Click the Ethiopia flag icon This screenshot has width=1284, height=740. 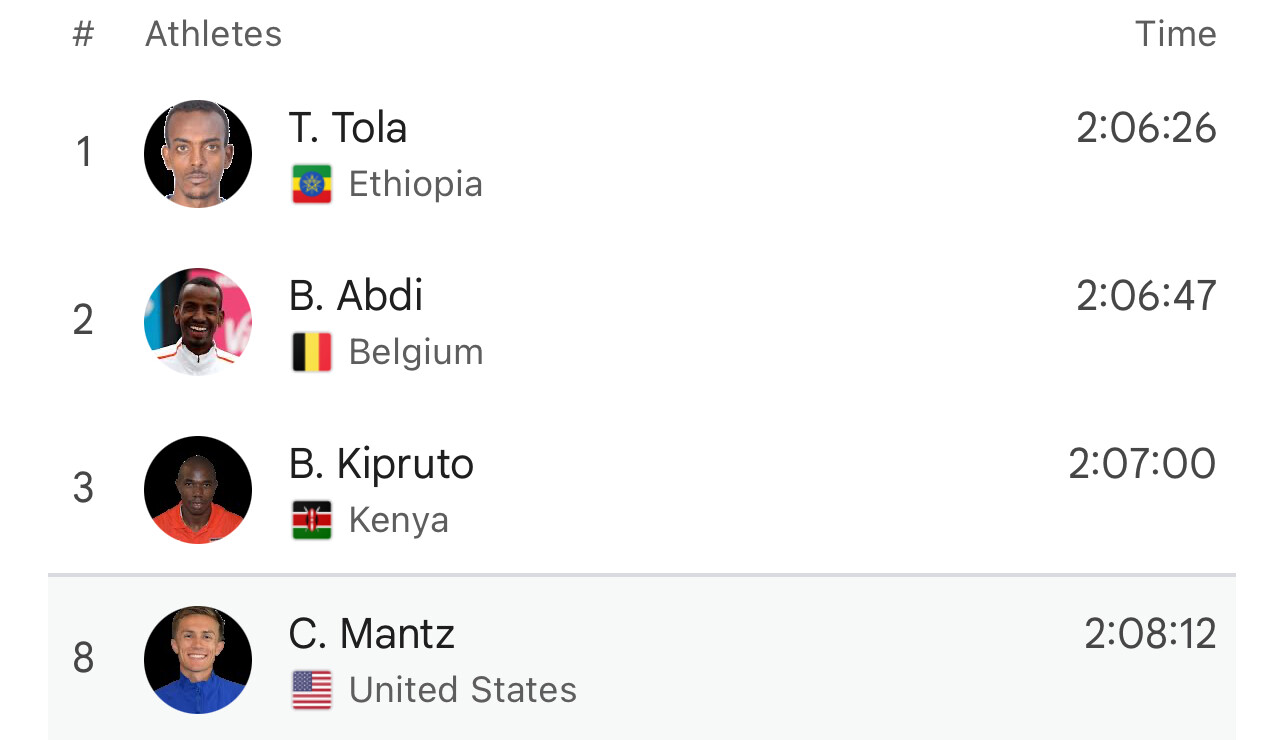pos(312,185)
